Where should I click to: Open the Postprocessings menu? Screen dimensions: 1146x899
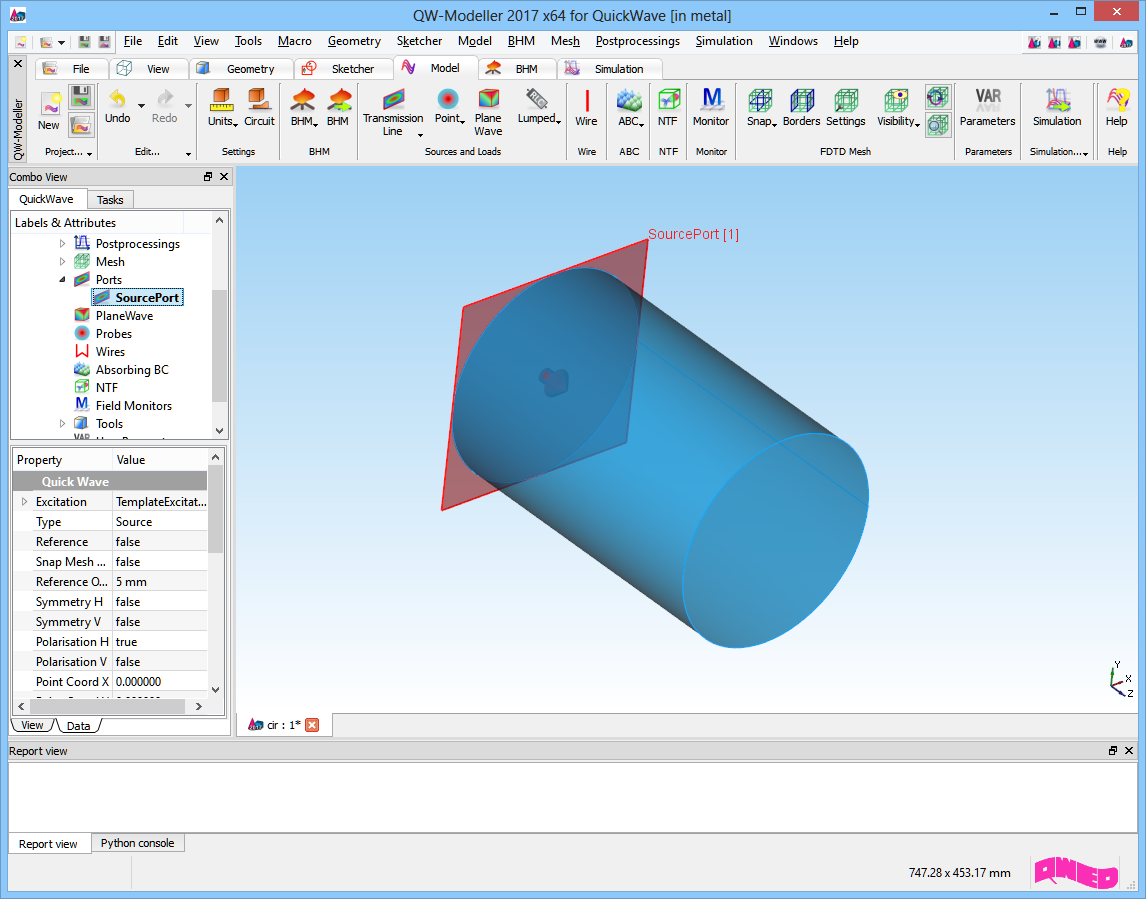click(x=637, y=41)
